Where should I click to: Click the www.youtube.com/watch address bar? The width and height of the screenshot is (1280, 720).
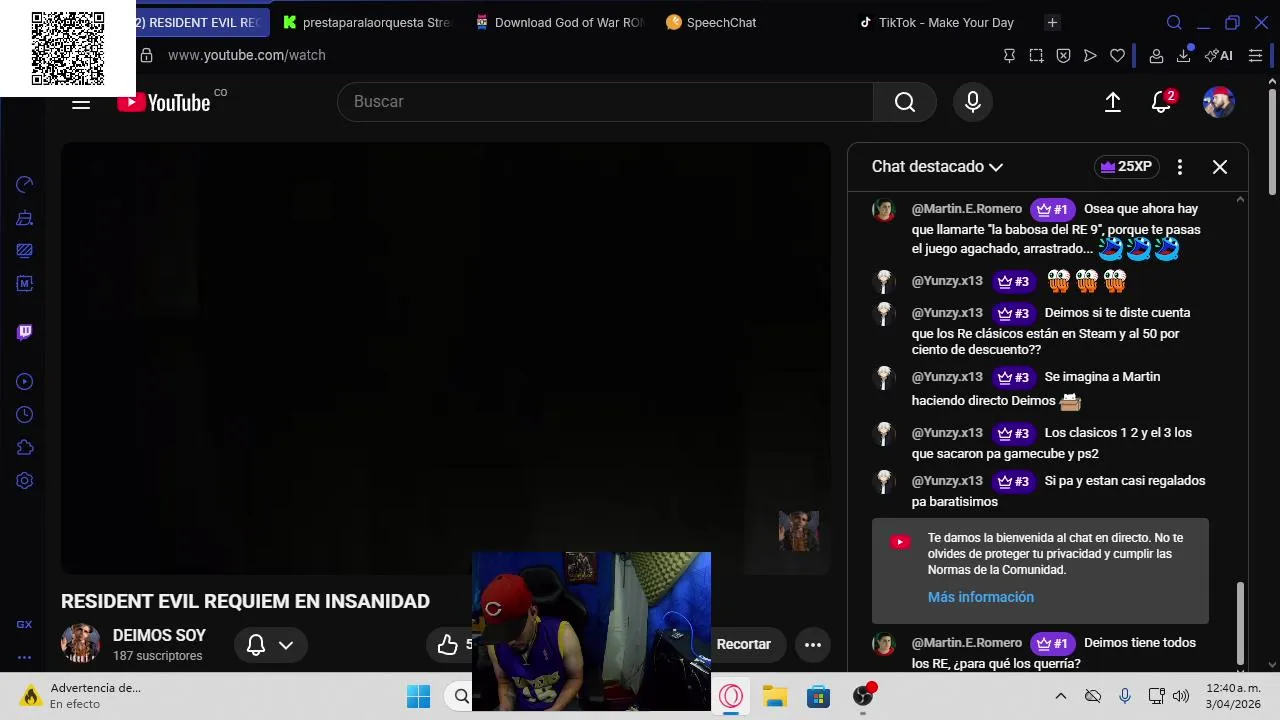tap(247, 55)
